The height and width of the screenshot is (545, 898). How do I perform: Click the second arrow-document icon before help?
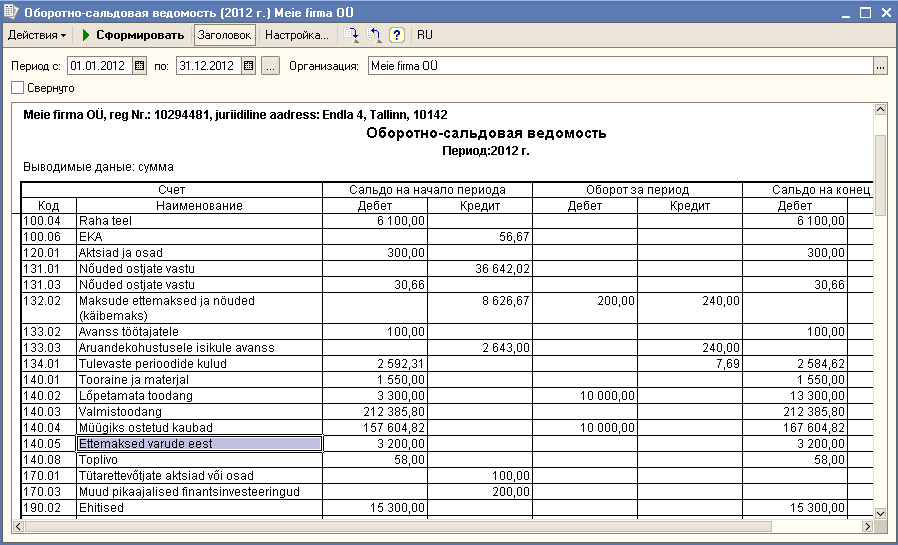click(x=375, y=35)
